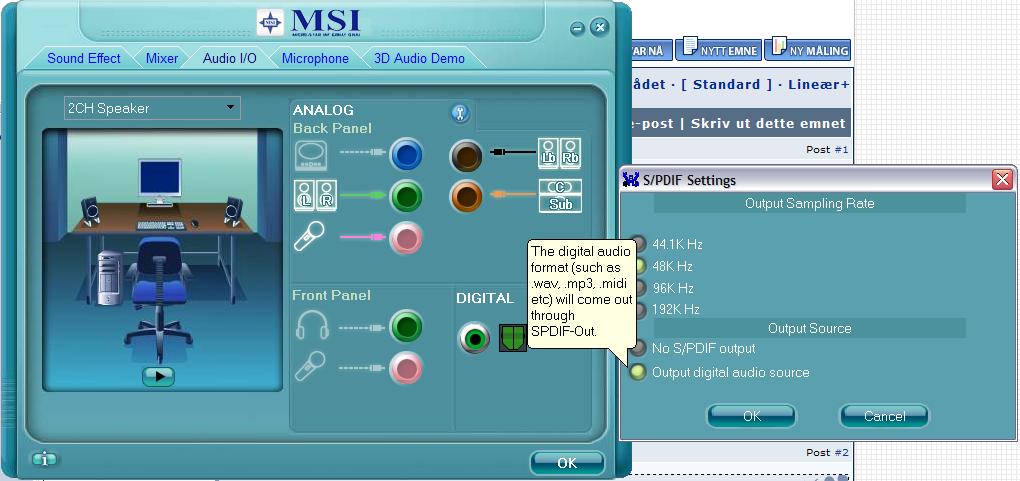Confirm S/PDIF Settings with OK
This screenshot has width=1020, height=481.
pos(751,416)
